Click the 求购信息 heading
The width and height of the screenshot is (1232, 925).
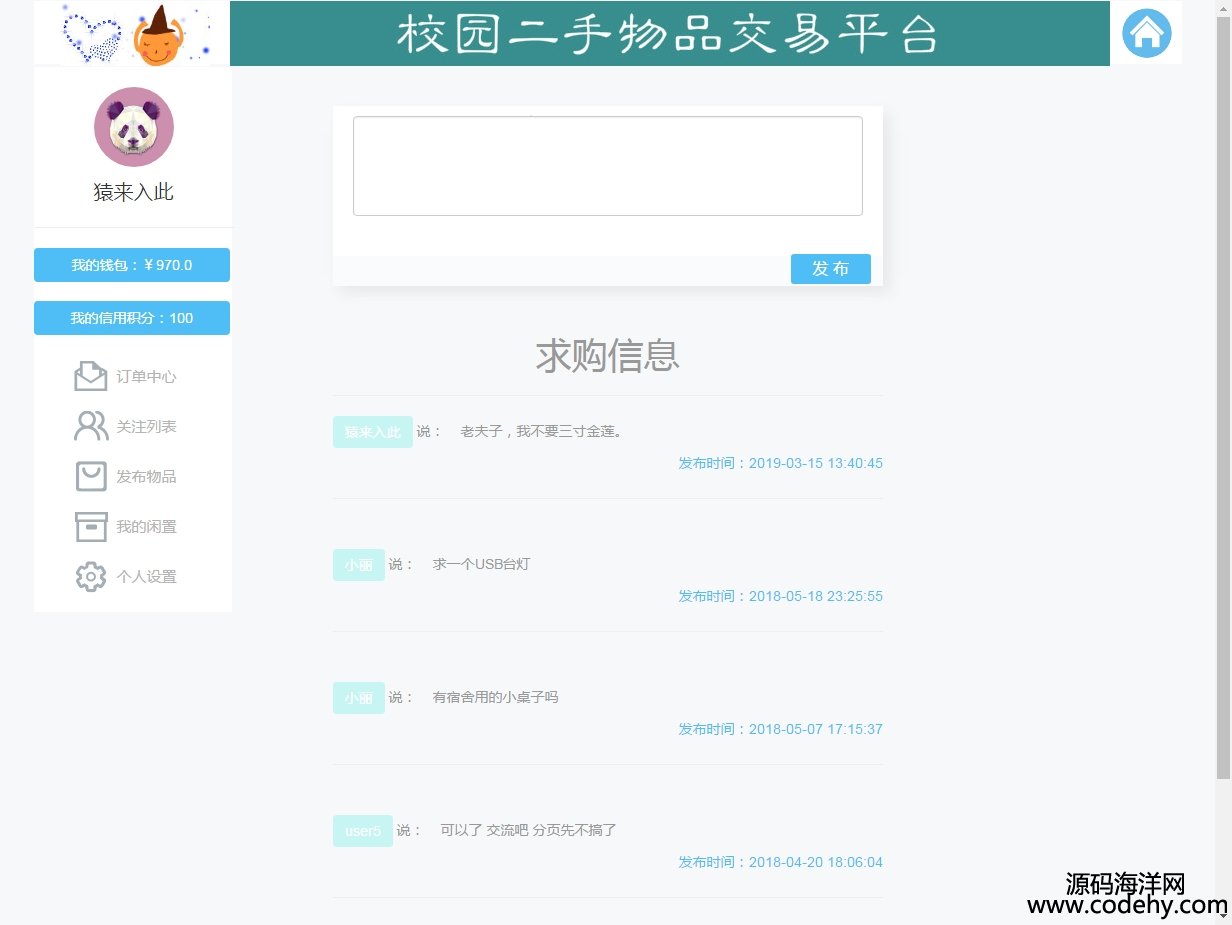[x=608, y=356]
